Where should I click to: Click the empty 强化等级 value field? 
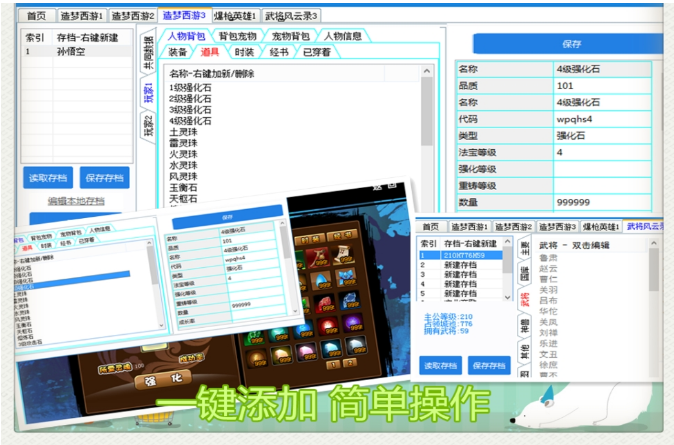click(602, 169)
